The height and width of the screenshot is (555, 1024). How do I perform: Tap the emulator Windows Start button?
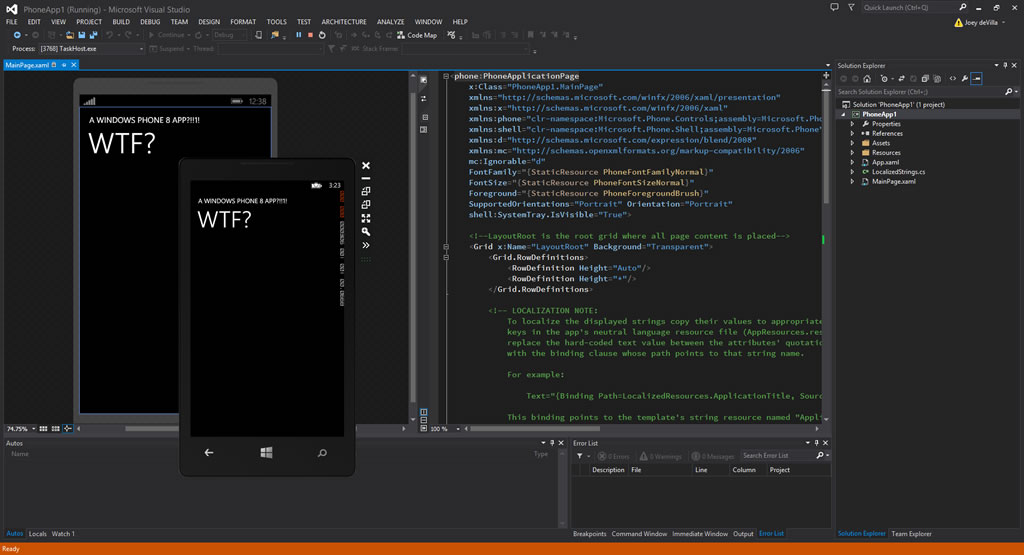266,452
